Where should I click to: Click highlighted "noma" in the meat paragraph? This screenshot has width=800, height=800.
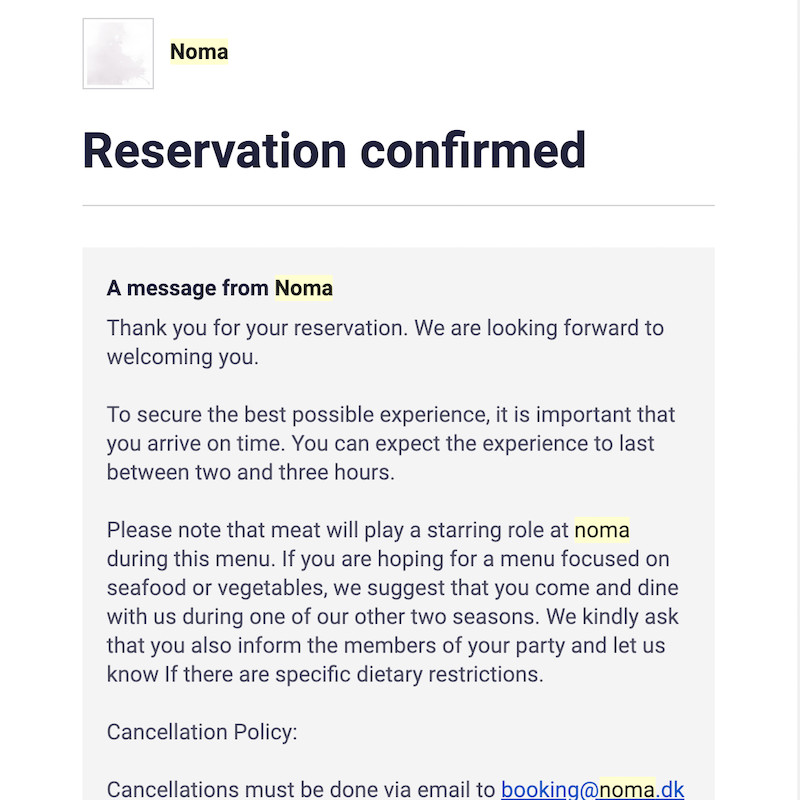[602, 530]
